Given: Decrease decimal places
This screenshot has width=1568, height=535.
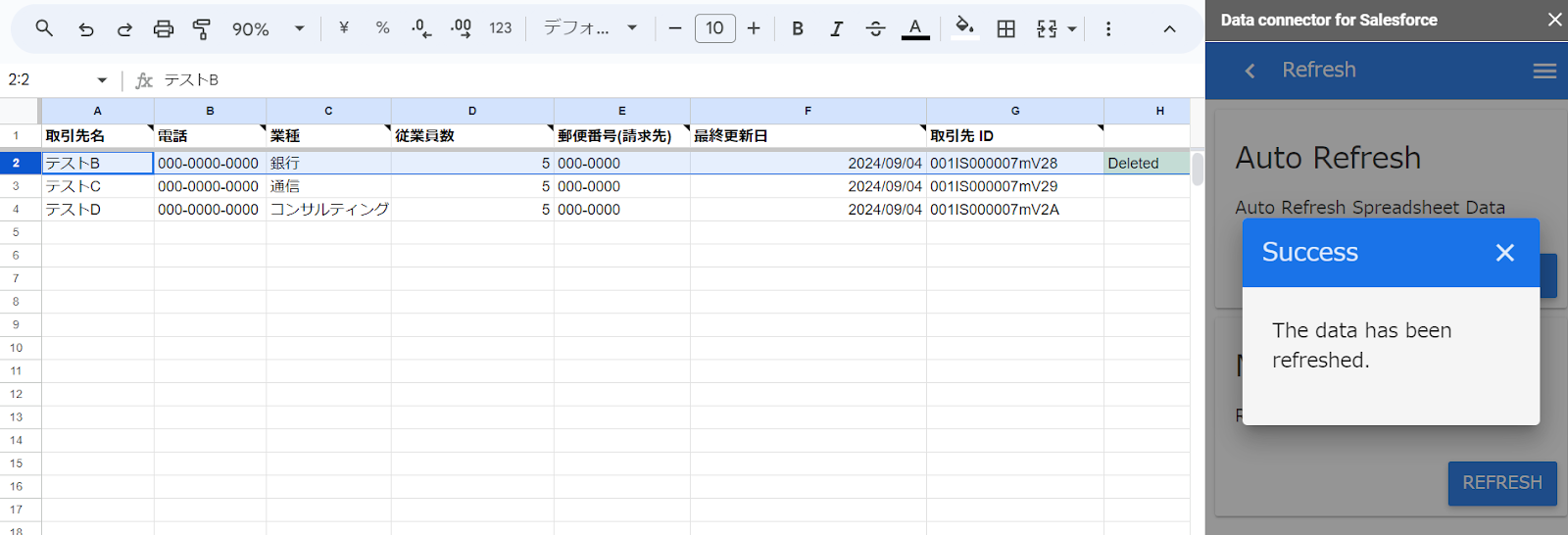Looking at the screenshot, I should pyautogui.click(x=421, y=28).
